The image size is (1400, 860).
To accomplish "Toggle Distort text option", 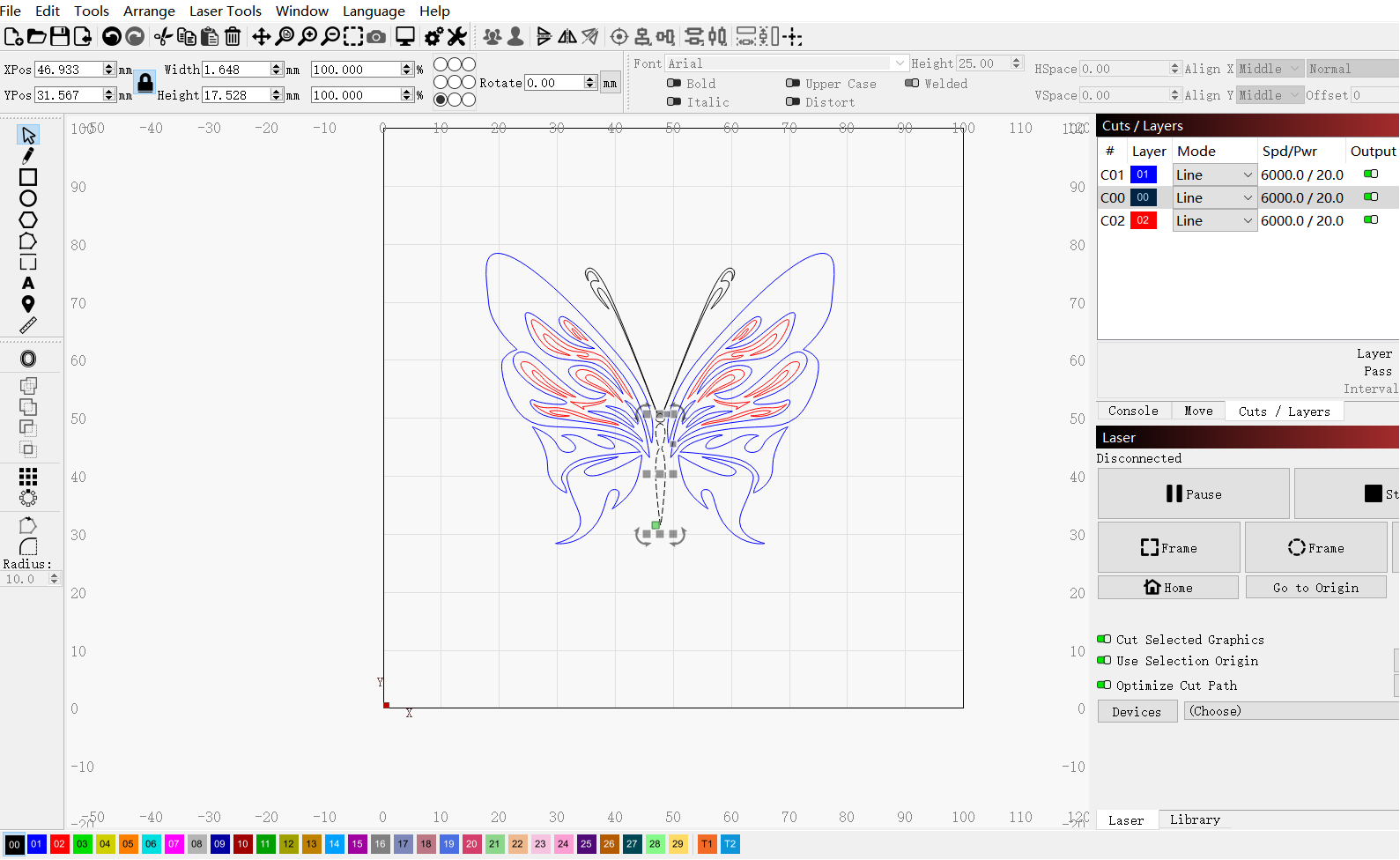I will click(x=793, y=102).
